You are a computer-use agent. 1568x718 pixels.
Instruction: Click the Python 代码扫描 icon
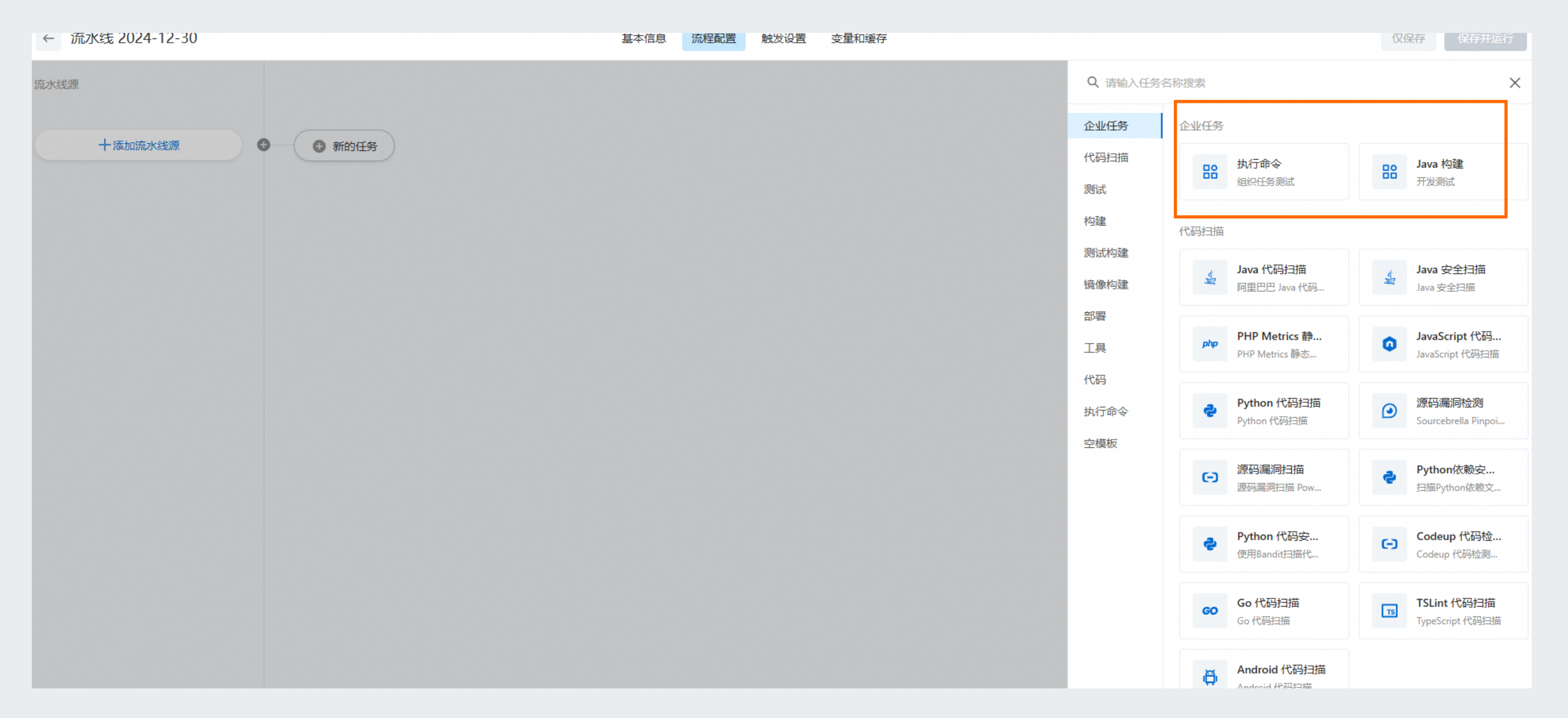point(1210,411)
